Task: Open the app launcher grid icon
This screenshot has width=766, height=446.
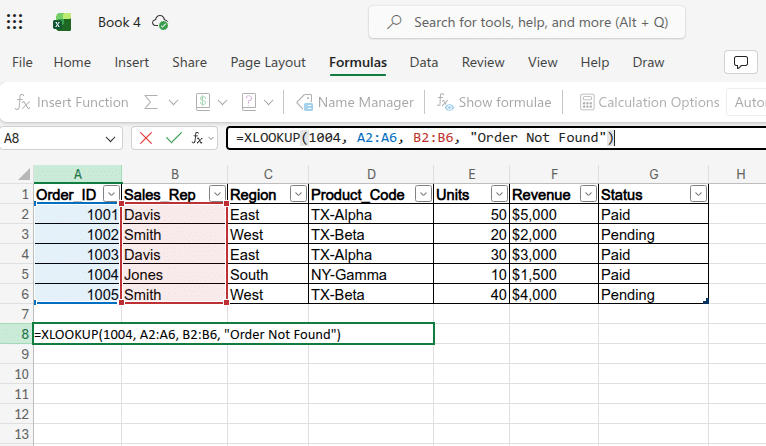Action: (15, 22)
